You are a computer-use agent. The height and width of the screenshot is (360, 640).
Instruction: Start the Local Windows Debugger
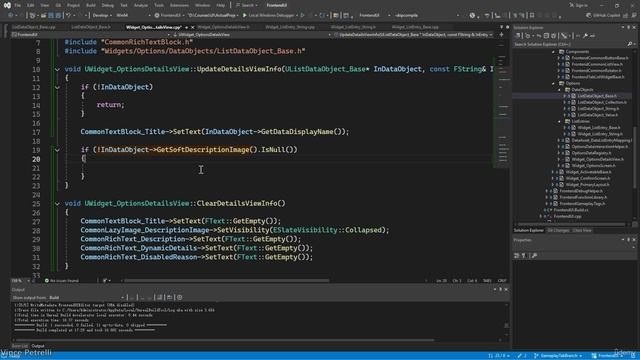(269, 15)
